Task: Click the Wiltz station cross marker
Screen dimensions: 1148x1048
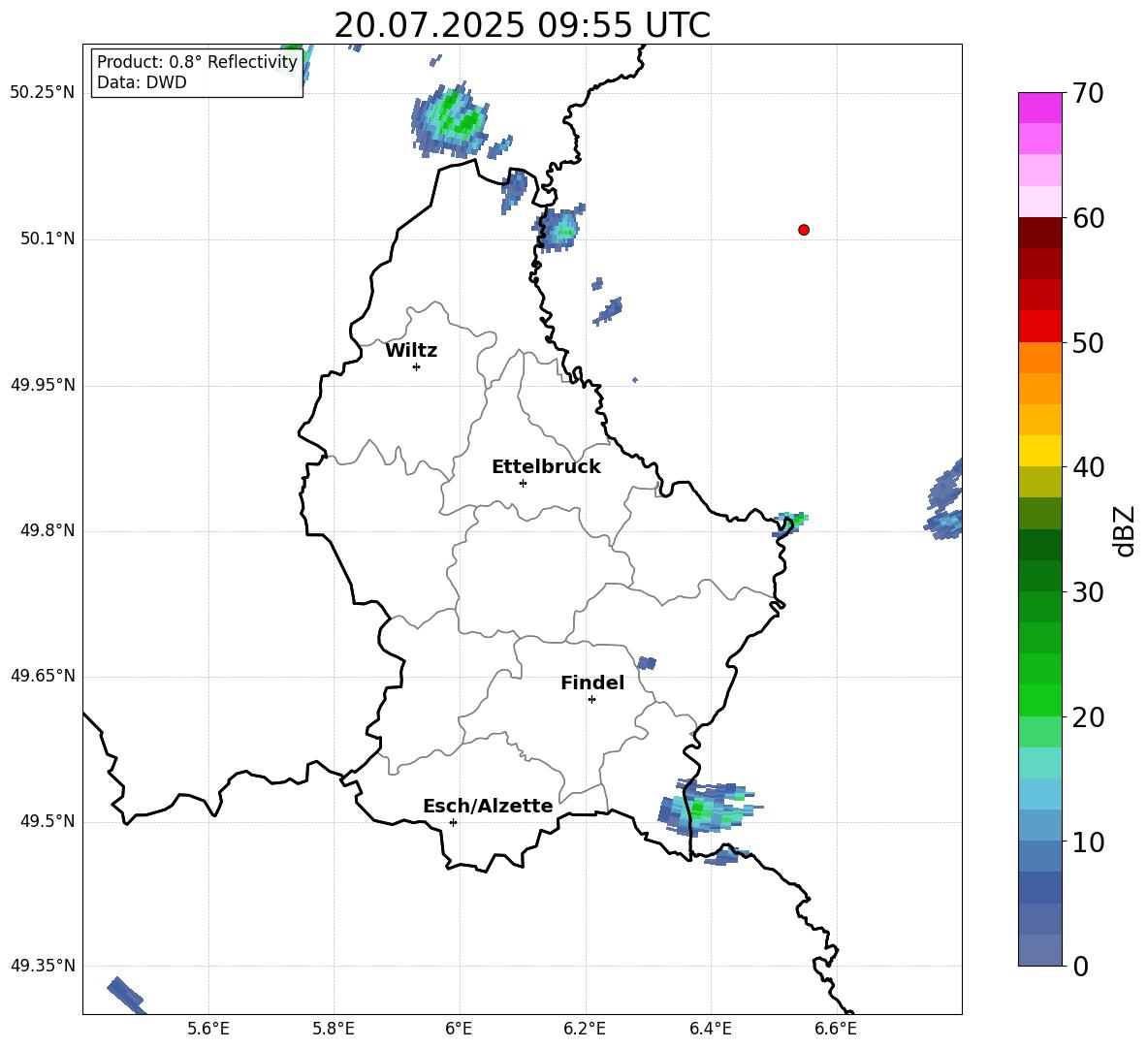Action: (x=417, y=366)
